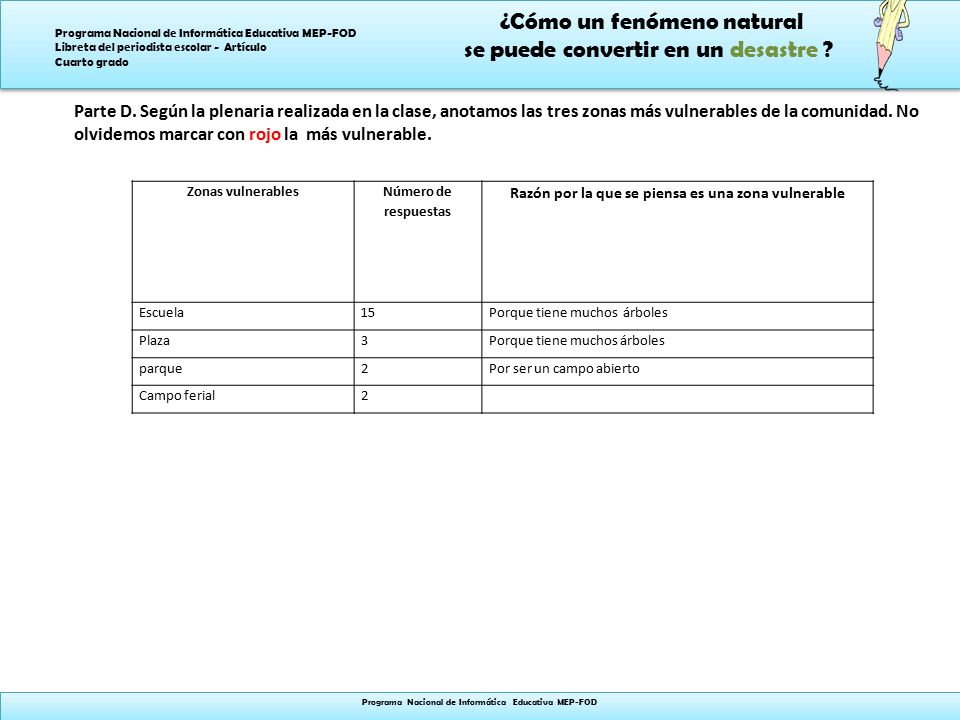Click the 'Campo ferial' cell

pyautogui.click(x=243, y=399)
